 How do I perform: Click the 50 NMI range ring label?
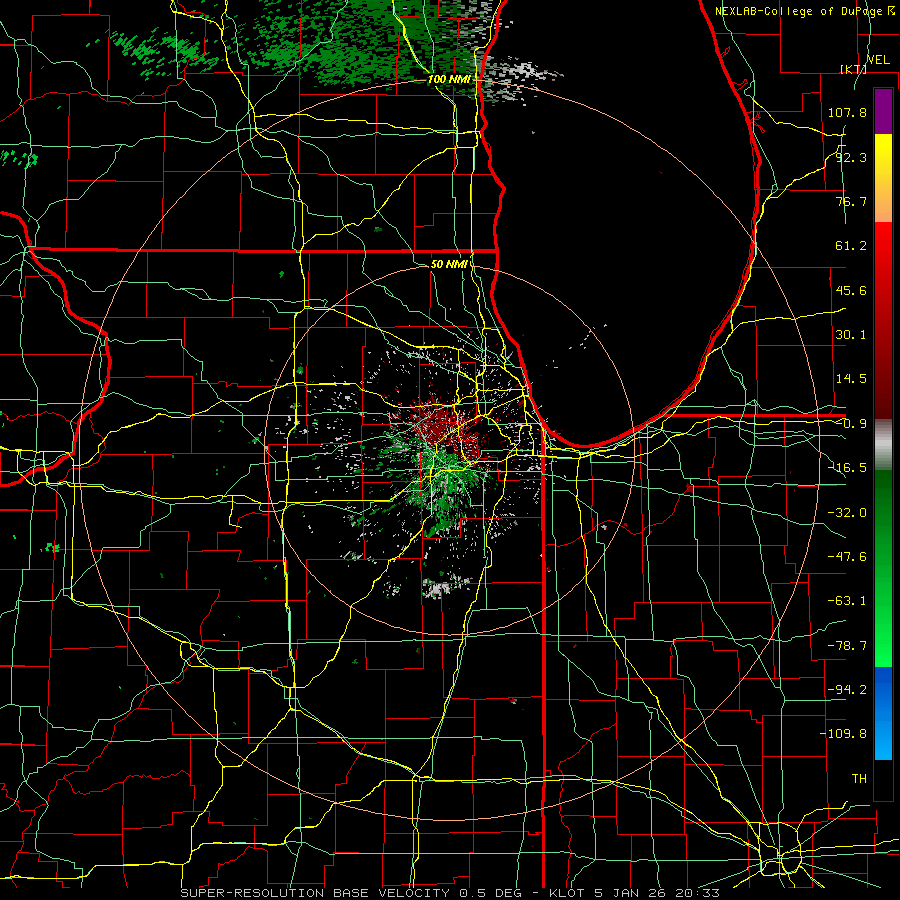tap(449, 264)
